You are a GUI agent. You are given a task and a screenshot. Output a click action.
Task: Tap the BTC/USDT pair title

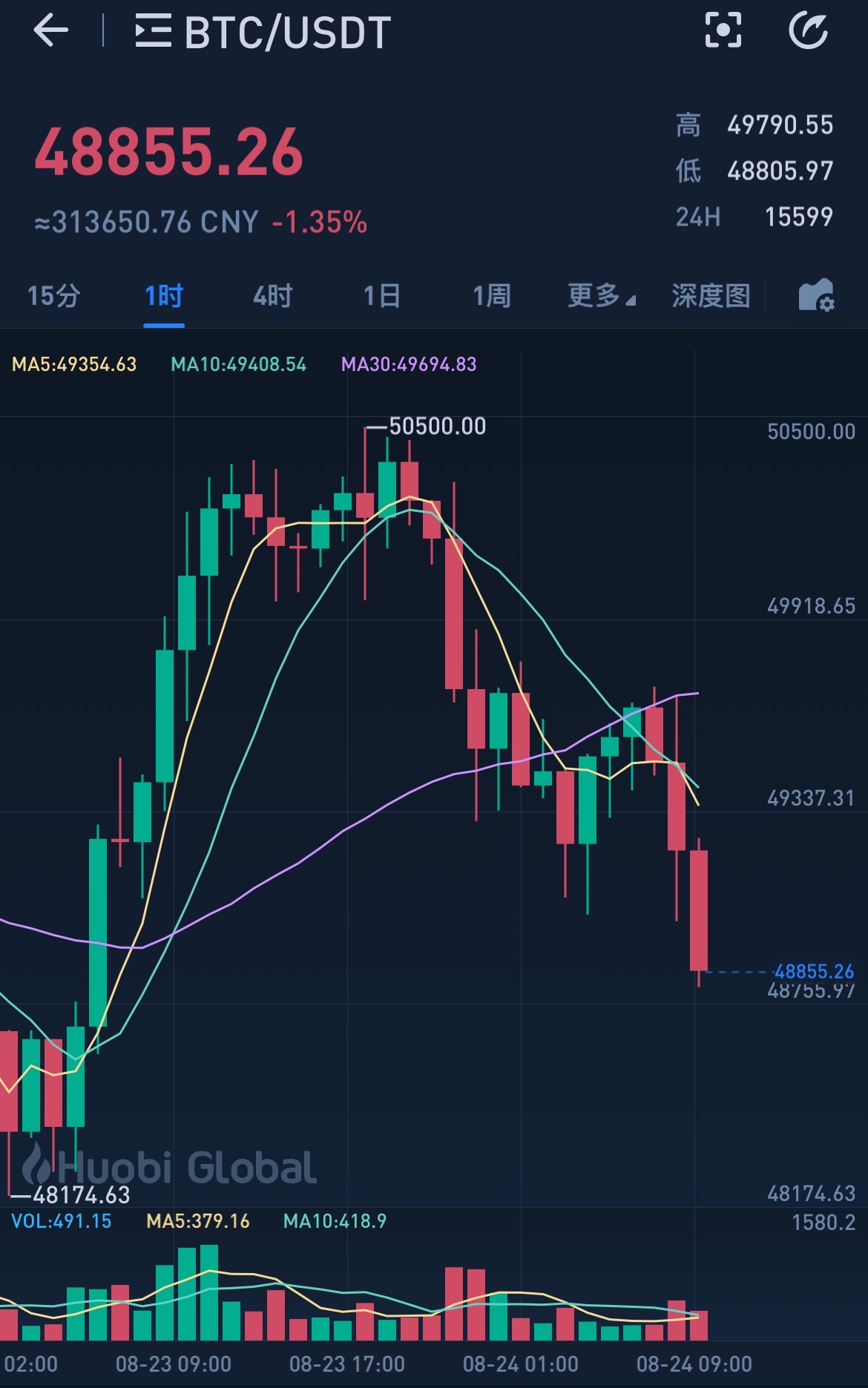tap(287, 33)
